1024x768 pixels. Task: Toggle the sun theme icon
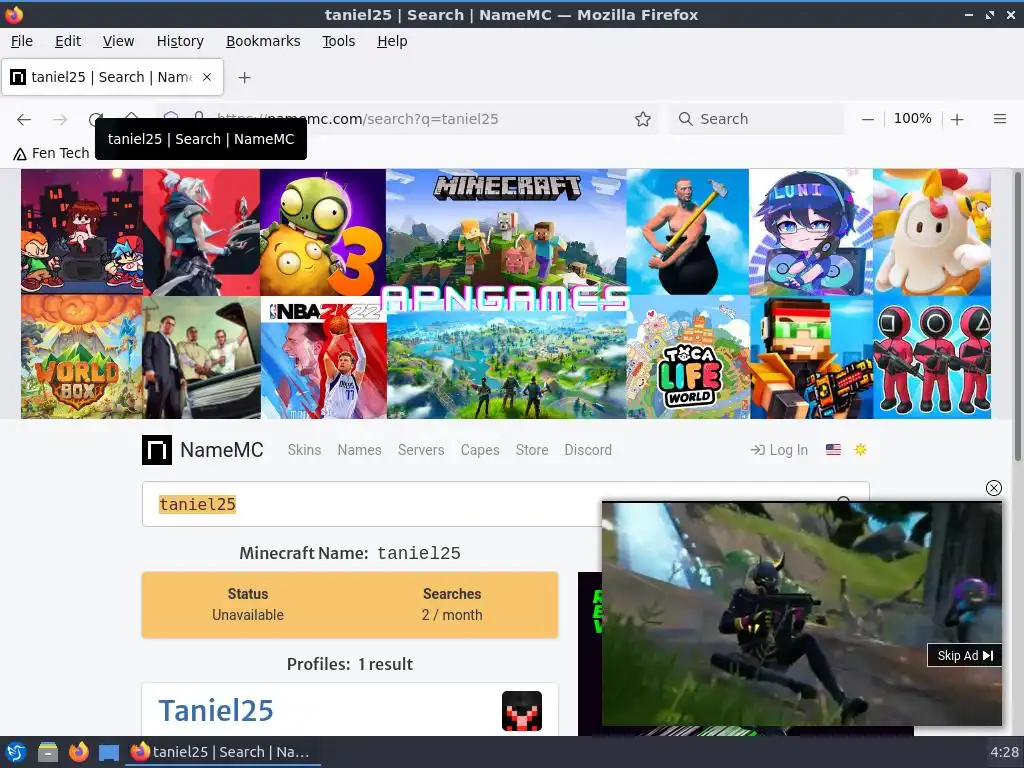point(860,449)
